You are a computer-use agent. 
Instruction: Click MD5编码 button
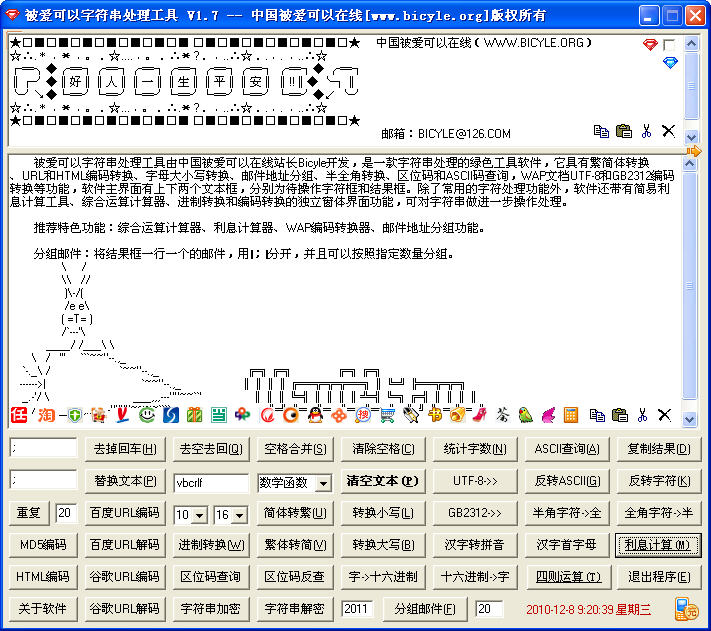coord(43,544)
